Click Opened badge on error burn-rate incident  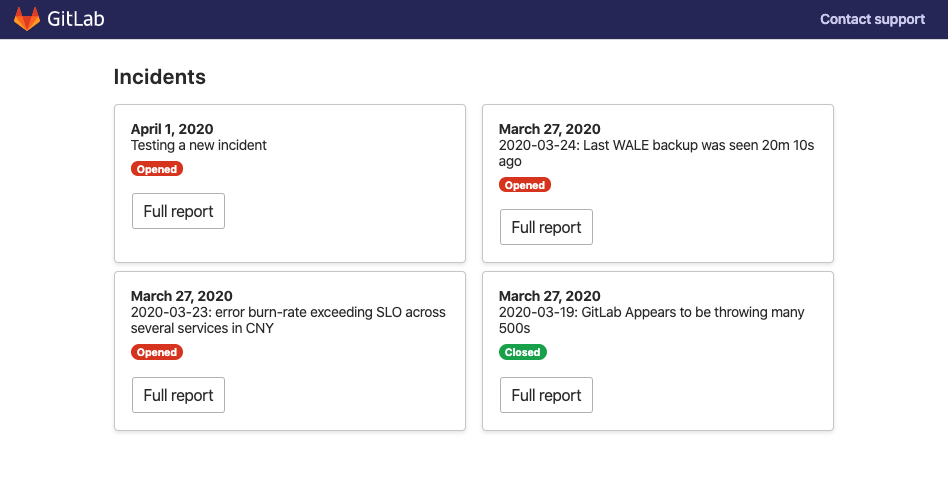[157, 352]
